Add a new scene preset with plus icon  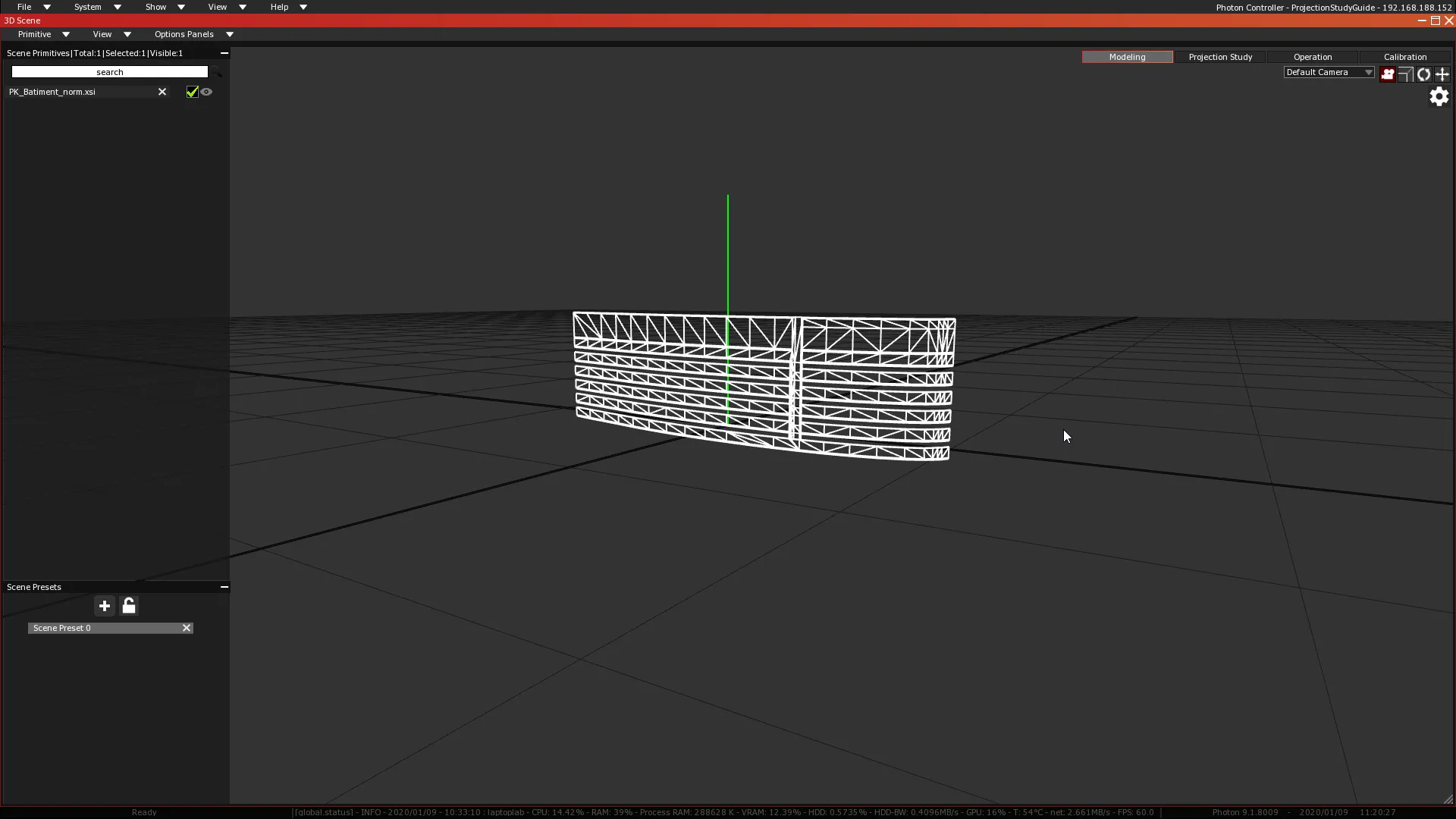[x=105, y=606]
